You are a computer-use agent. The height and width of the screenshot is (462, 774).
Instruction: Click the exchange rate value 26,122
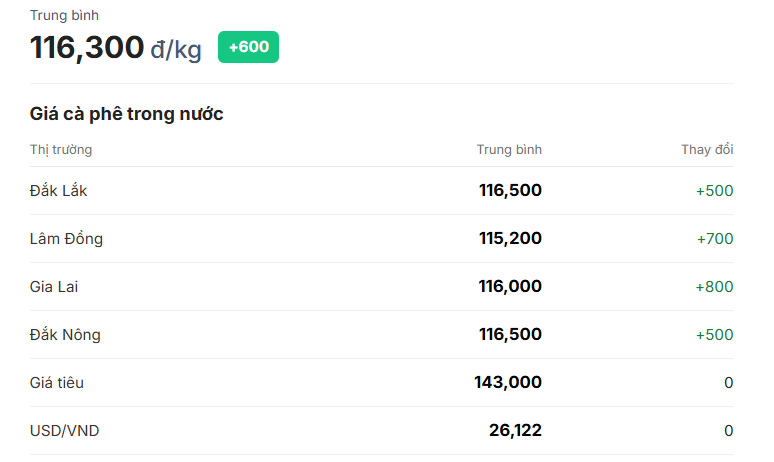coord(515,431)
